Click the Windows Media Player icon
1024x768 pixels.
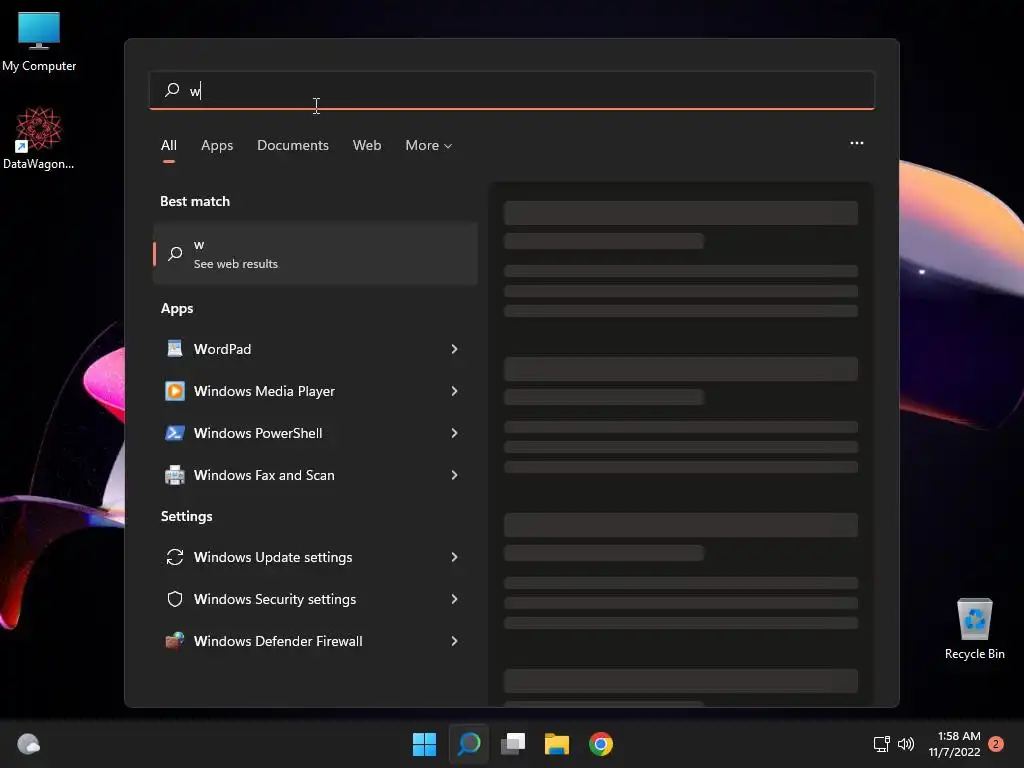tap(174, 391)
